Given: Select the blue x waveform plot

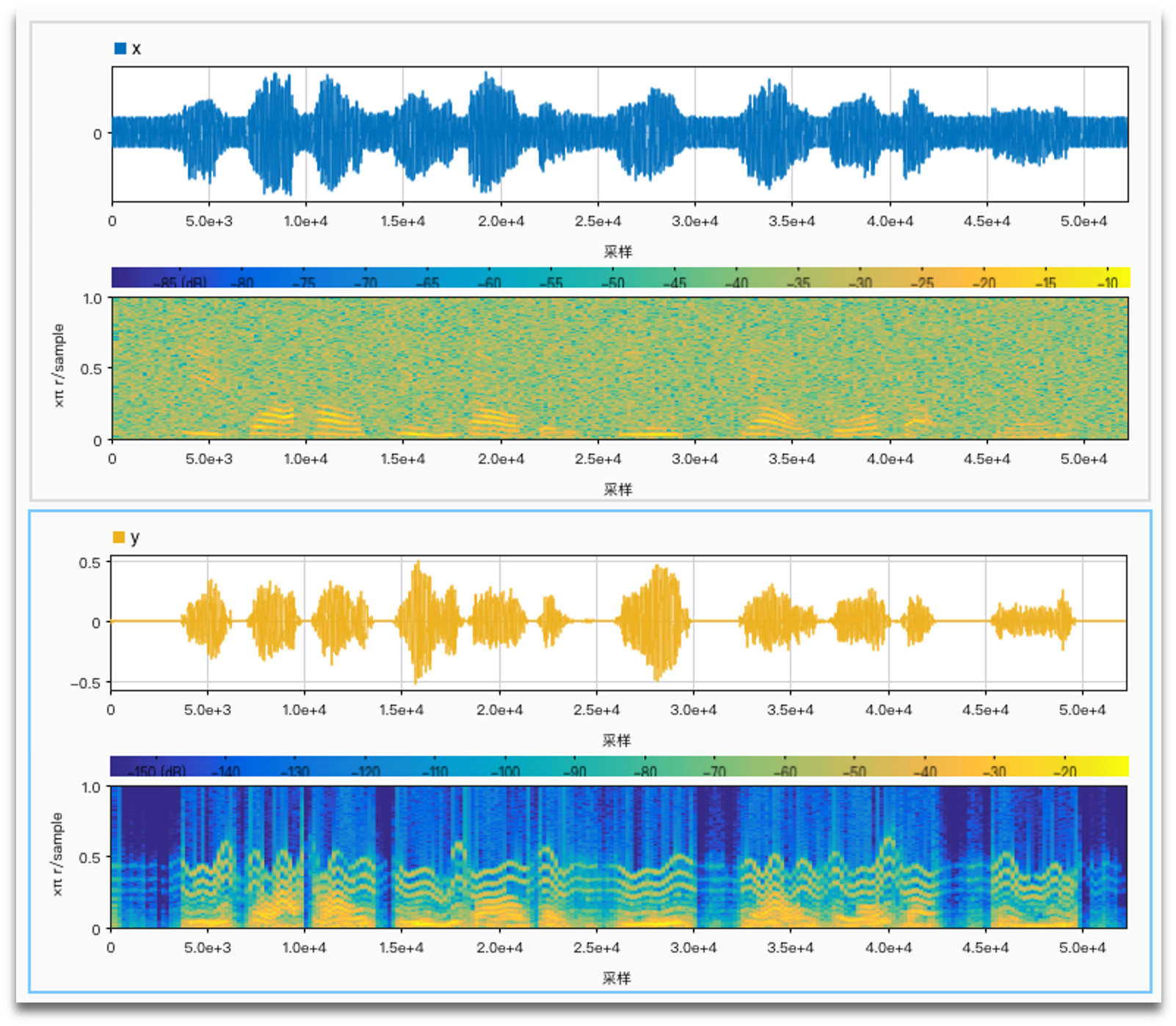Looking at the screenshot, I should 620,134.
